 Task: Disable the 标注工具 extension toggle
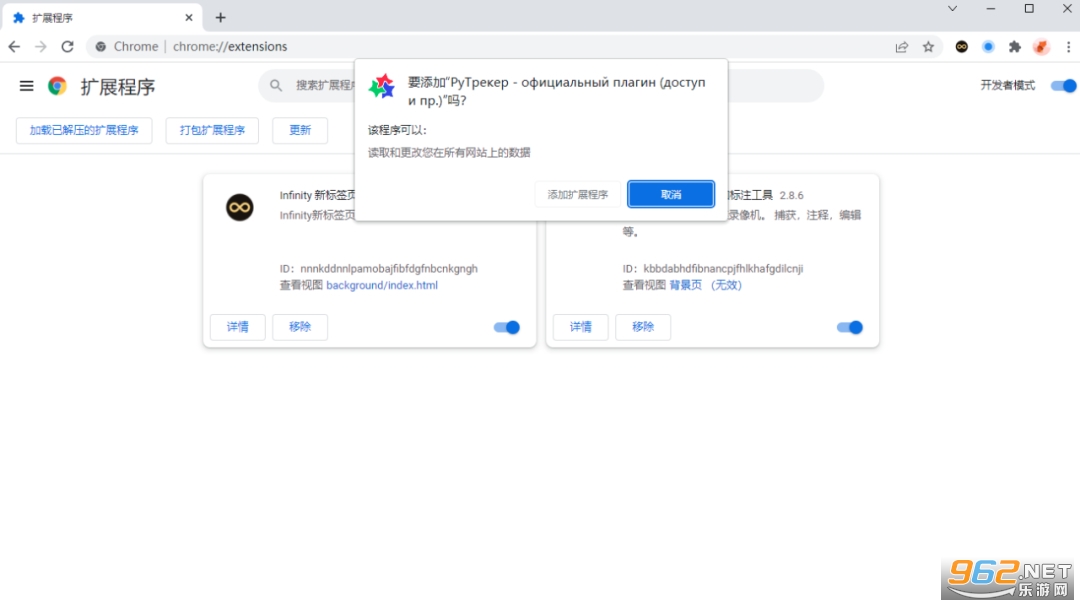(x=850, y=327)
